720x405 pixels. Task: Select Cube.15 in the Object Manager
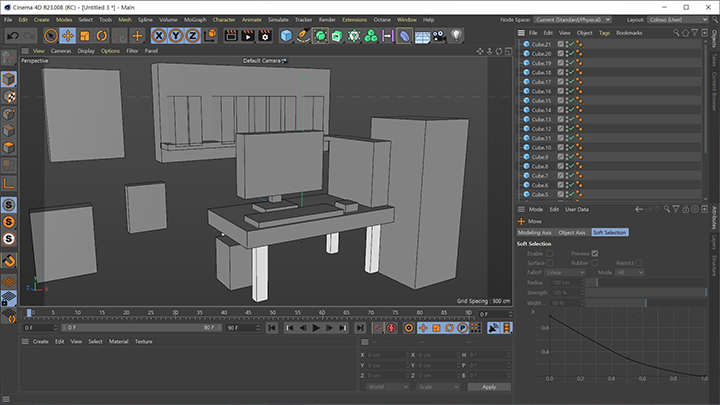click(x=541, y=101)
